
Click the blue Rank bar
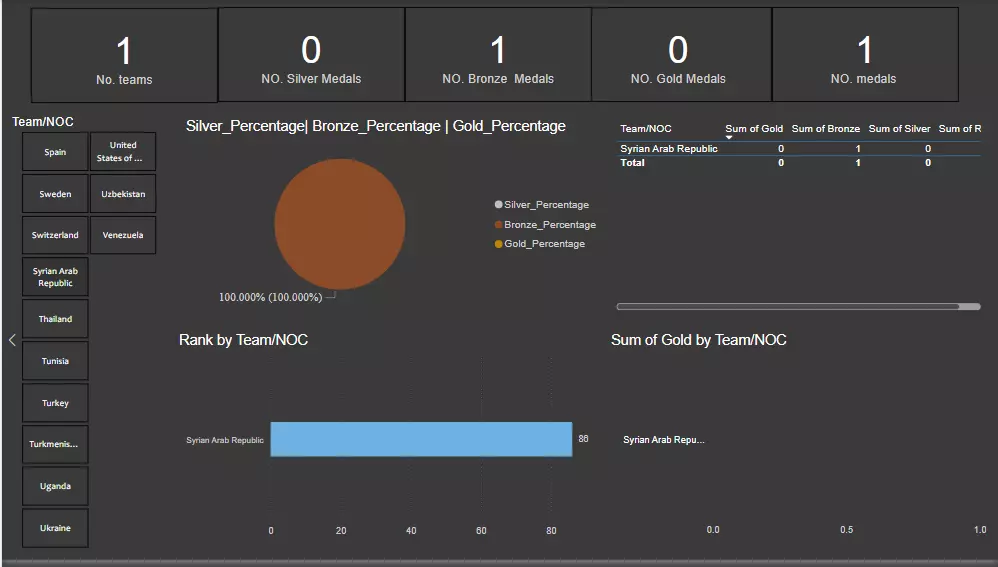point(421,439)
